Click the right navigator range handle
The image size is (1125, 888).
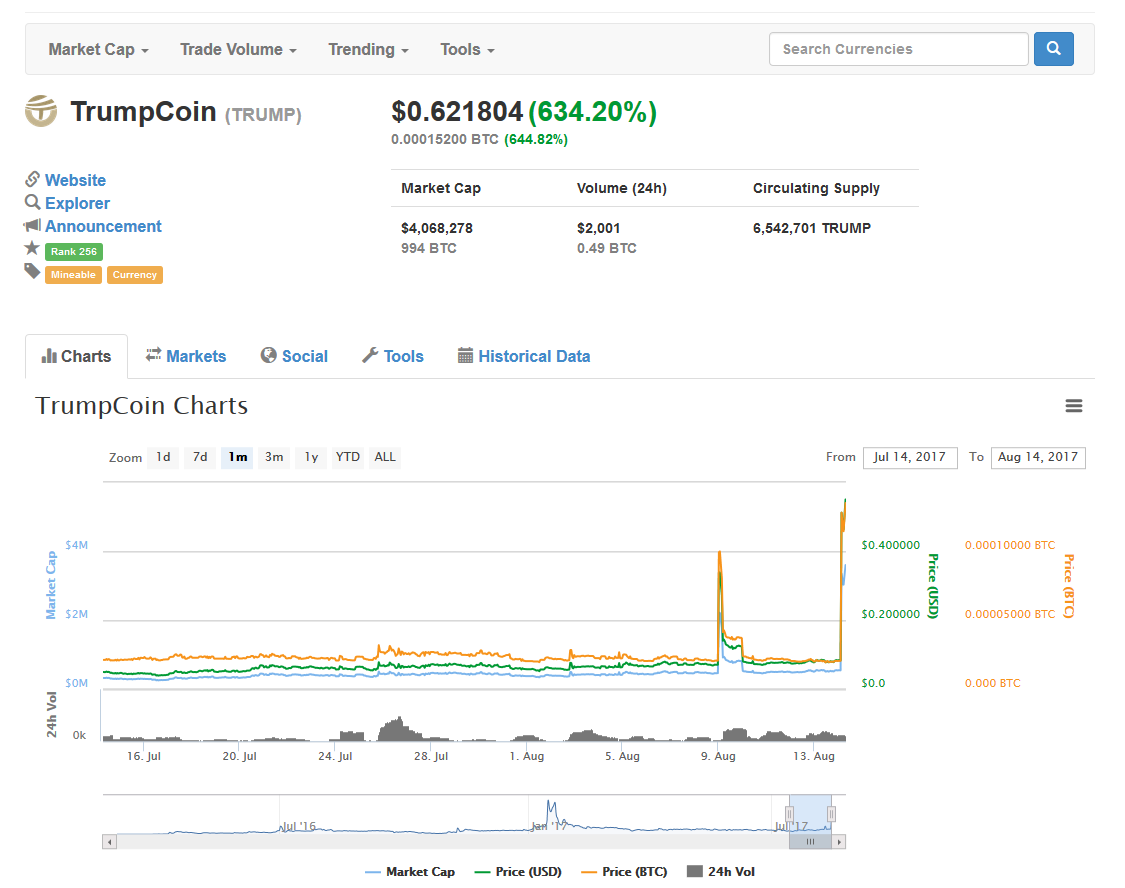point(832,814)
